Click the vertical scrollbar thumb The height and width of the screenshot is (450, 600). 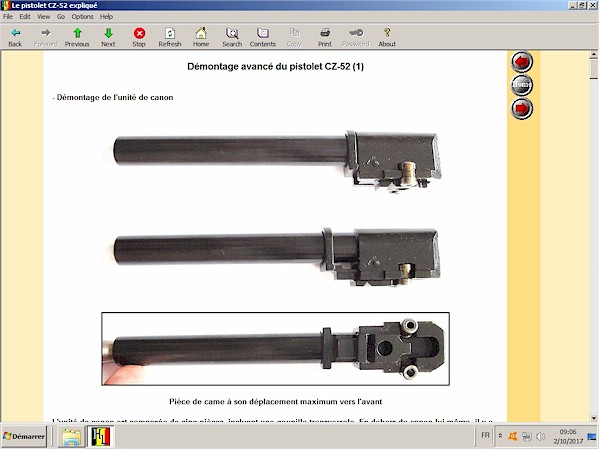(593, 69)
